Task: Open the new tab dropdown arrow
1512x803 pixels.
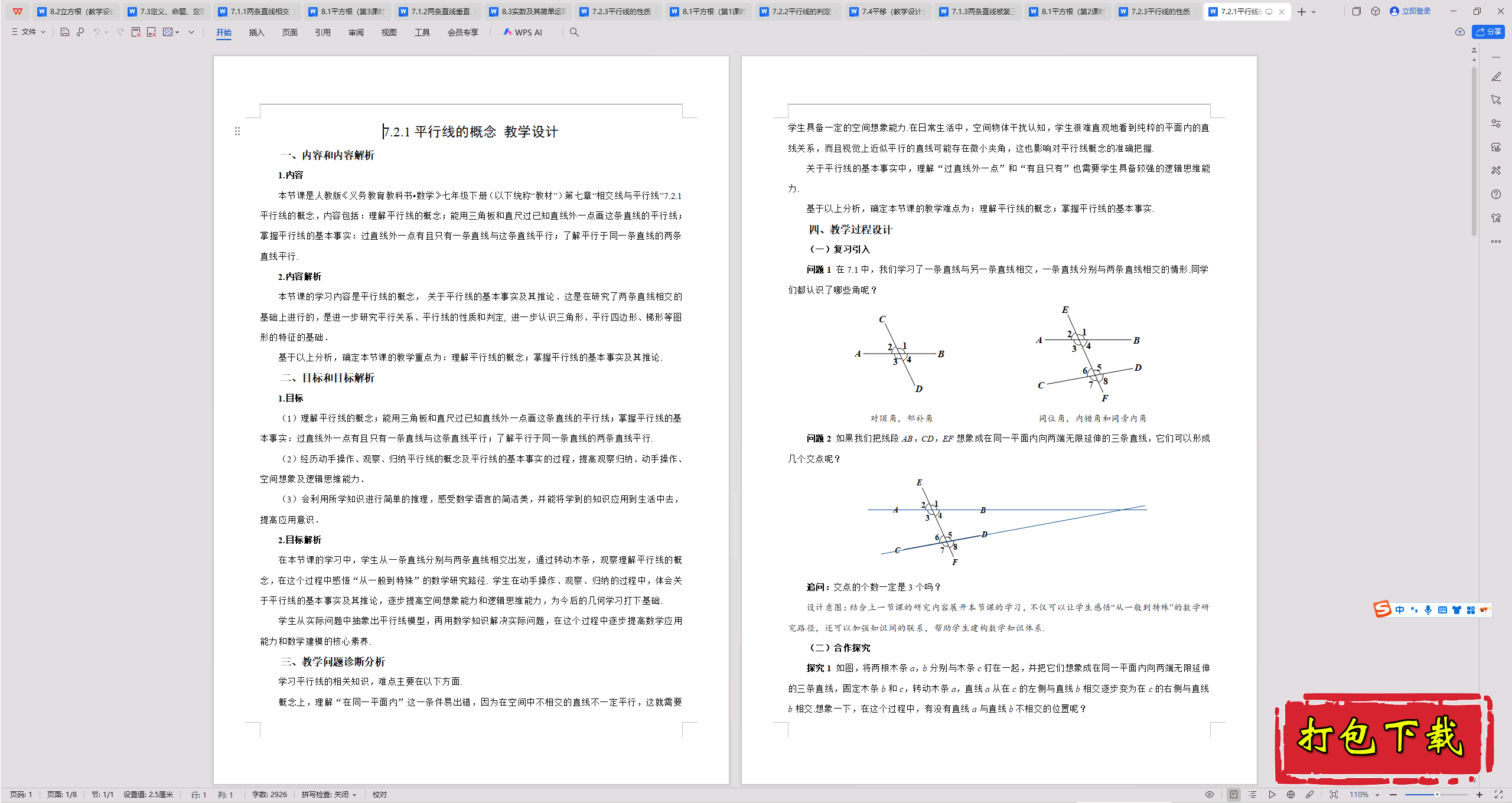Action: click(x=1314, y=12)
